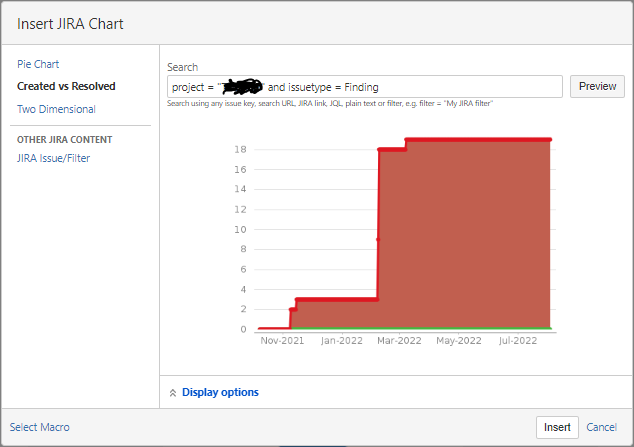This screenshot has height=447, width=634.
Task: Select Created vs Resolved chart type
Action: coord(66,86)
